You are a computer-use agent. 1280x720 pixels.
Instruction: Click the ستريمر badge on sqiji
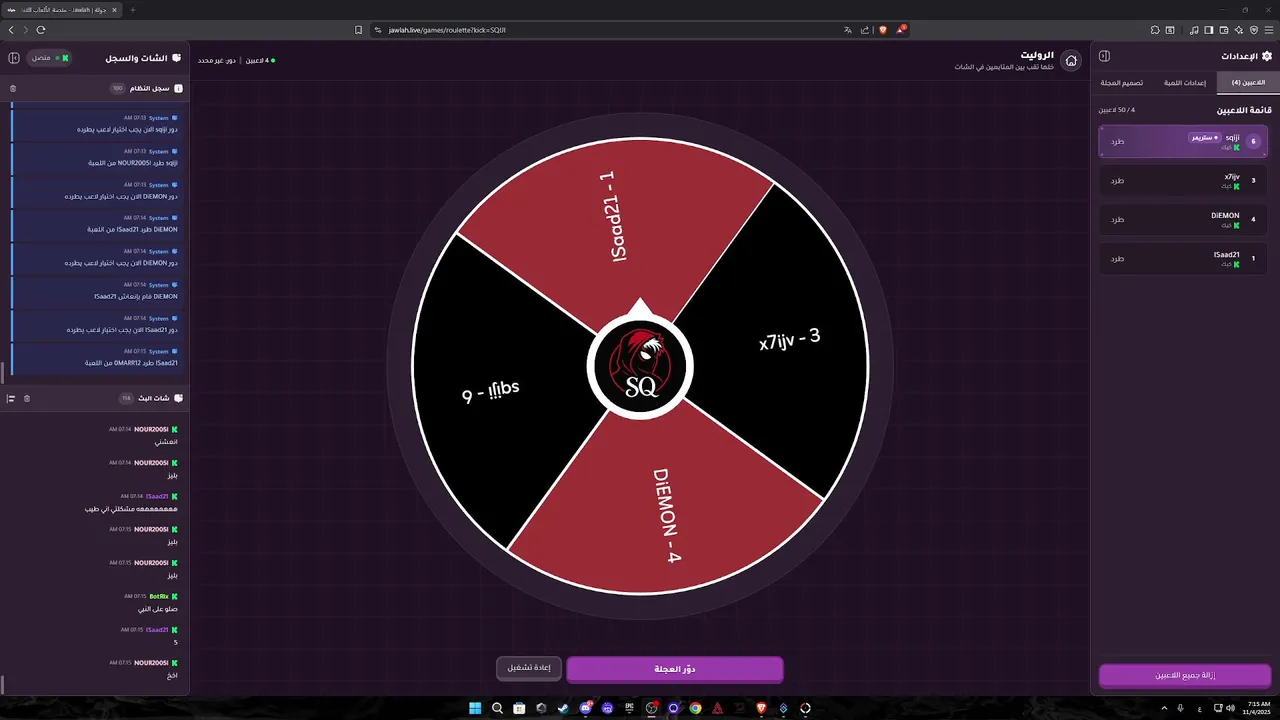(1205, 137)
